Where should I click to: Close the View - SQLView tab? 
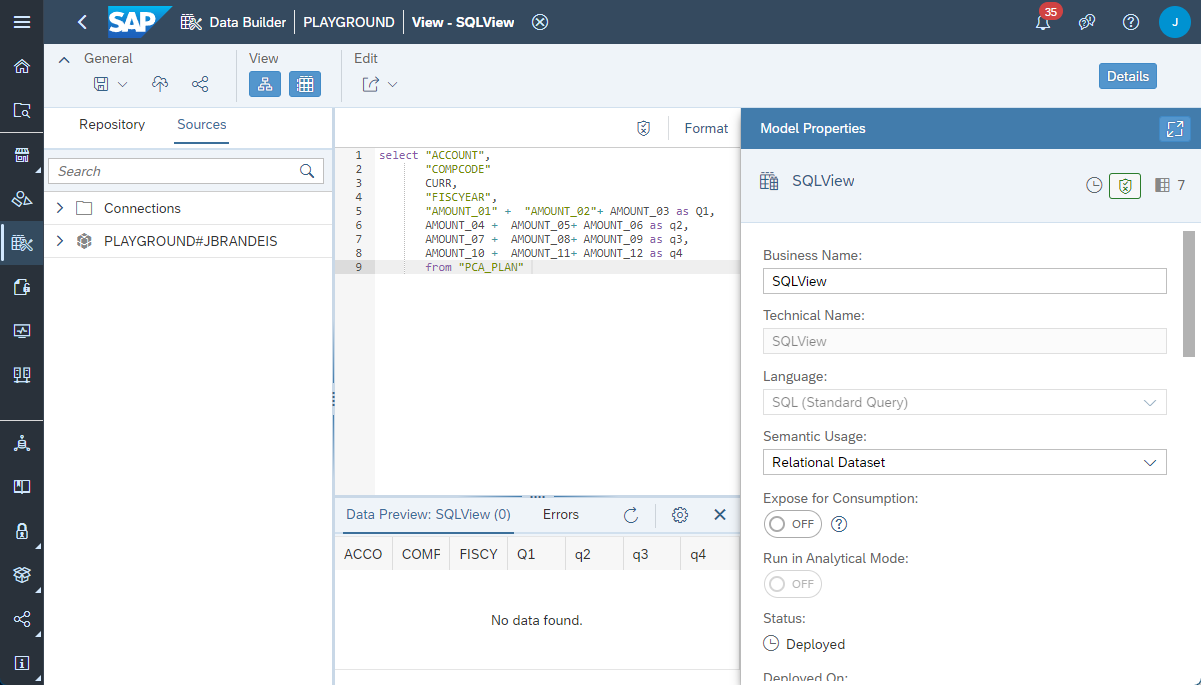[x=540, y=22]
